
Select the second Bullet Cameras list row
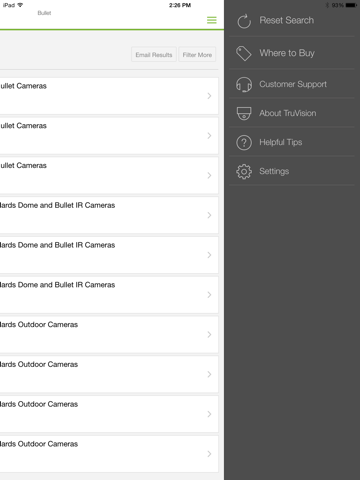(x=109, y=136)
